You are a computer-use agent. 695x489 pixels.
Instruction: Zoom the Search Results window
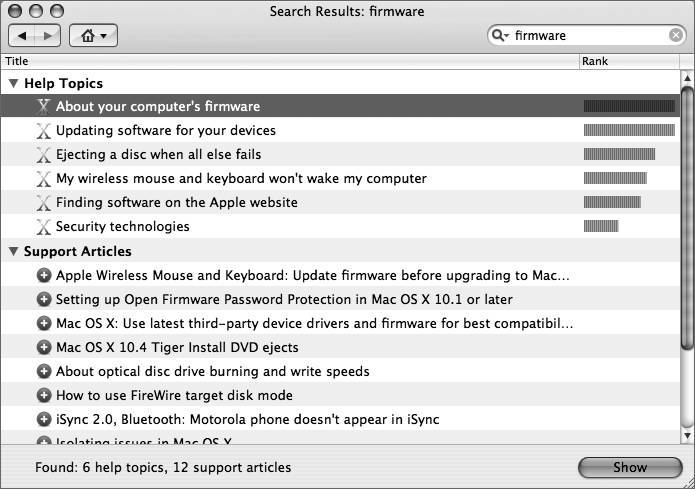point(57,11)
